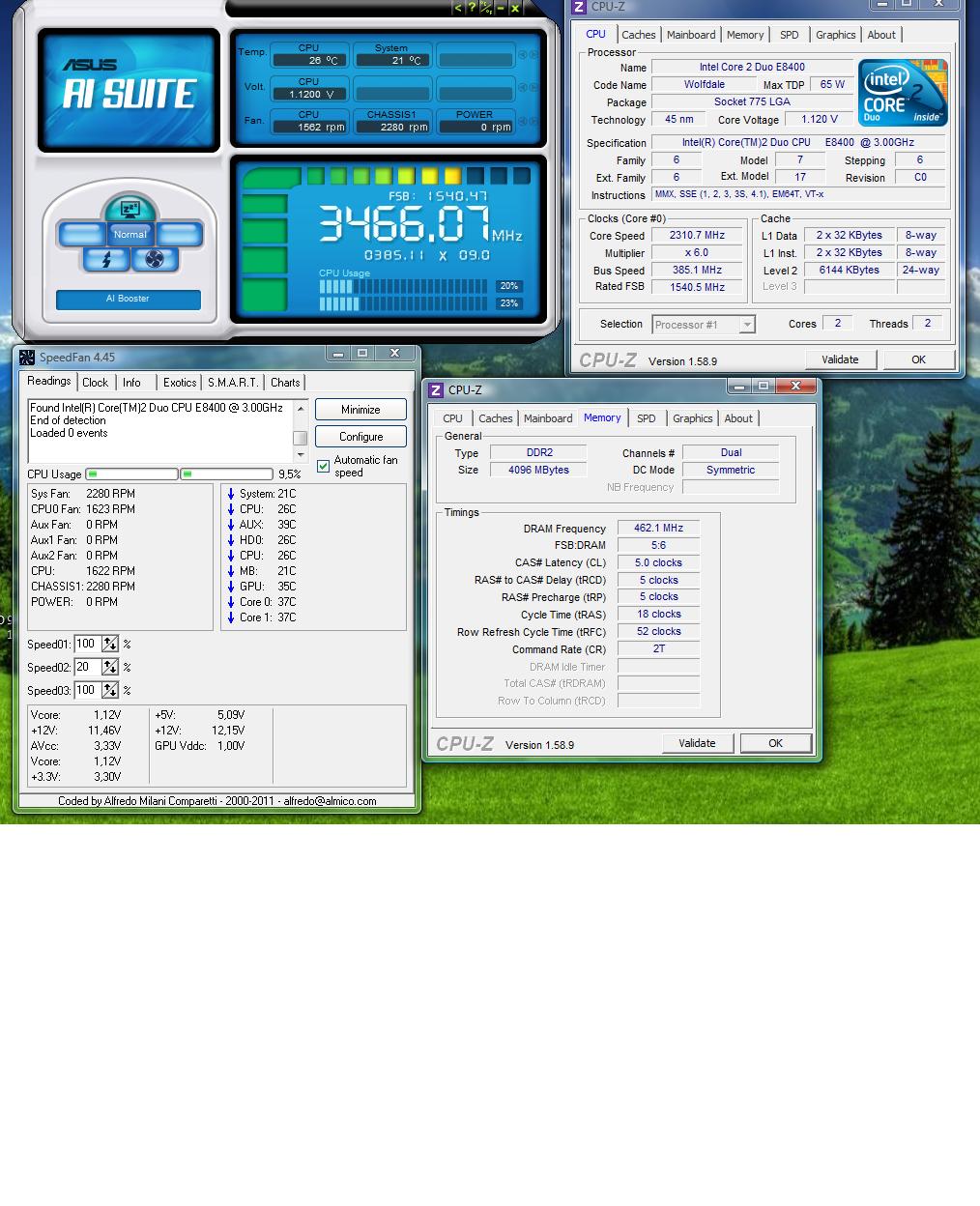Open the SPD tab in the CPU-Z Memory window

click(647, 418)
